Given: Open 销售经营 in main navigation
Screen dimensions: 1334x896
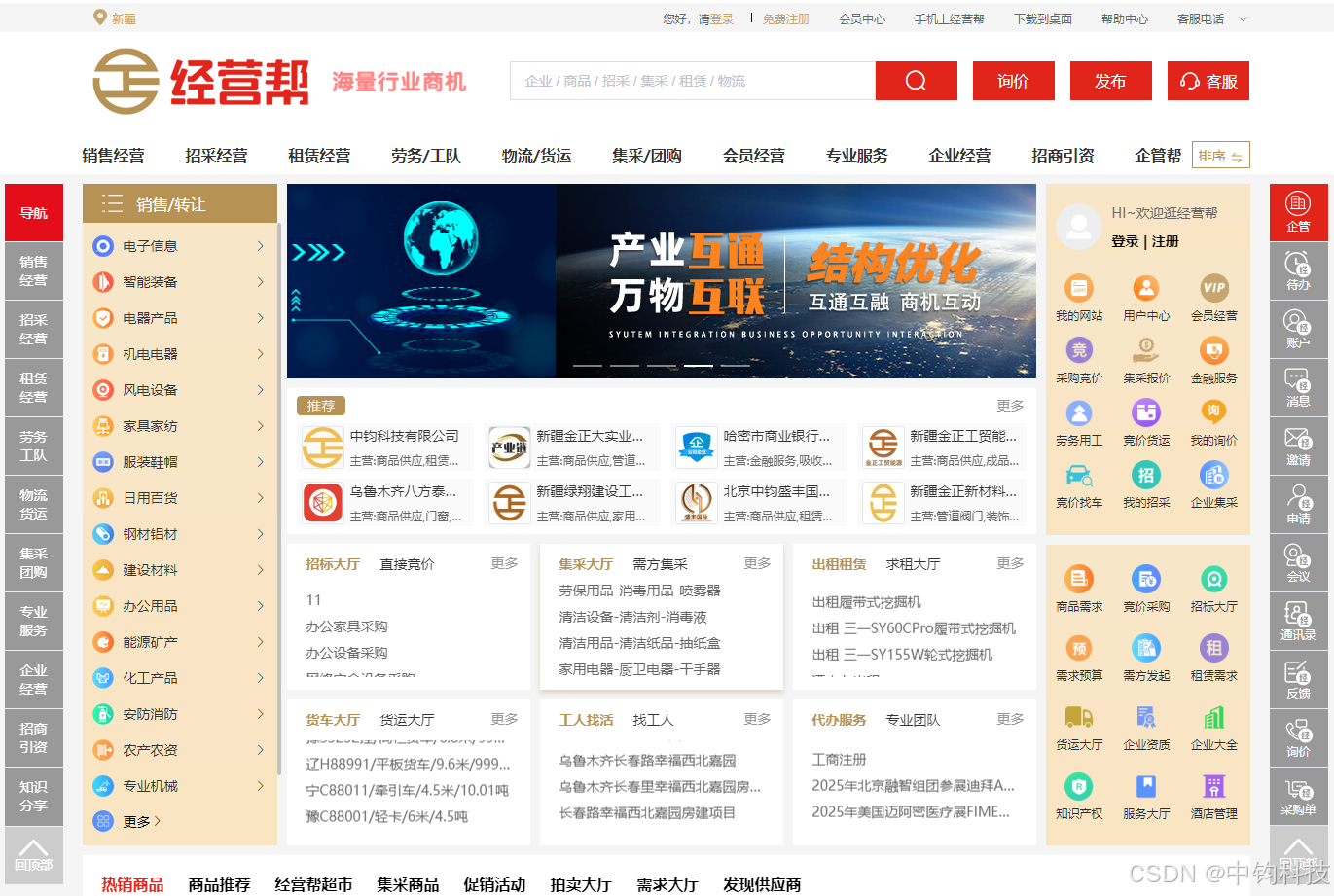Looking at the screenshot, I should (113, 156).
